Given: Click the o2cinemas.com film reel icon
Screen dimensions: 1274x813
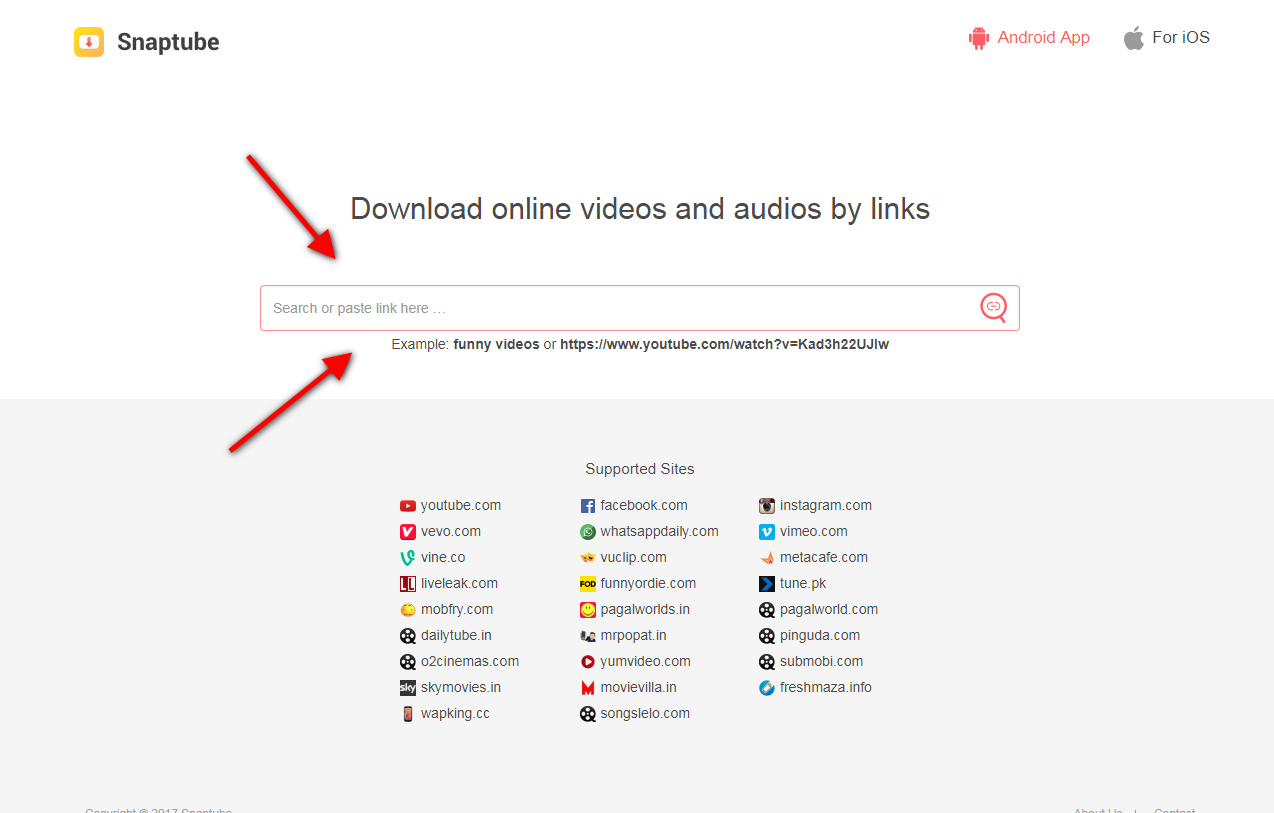Looking at the screenshot, I should pyautogui.click(x=408, y=662).
